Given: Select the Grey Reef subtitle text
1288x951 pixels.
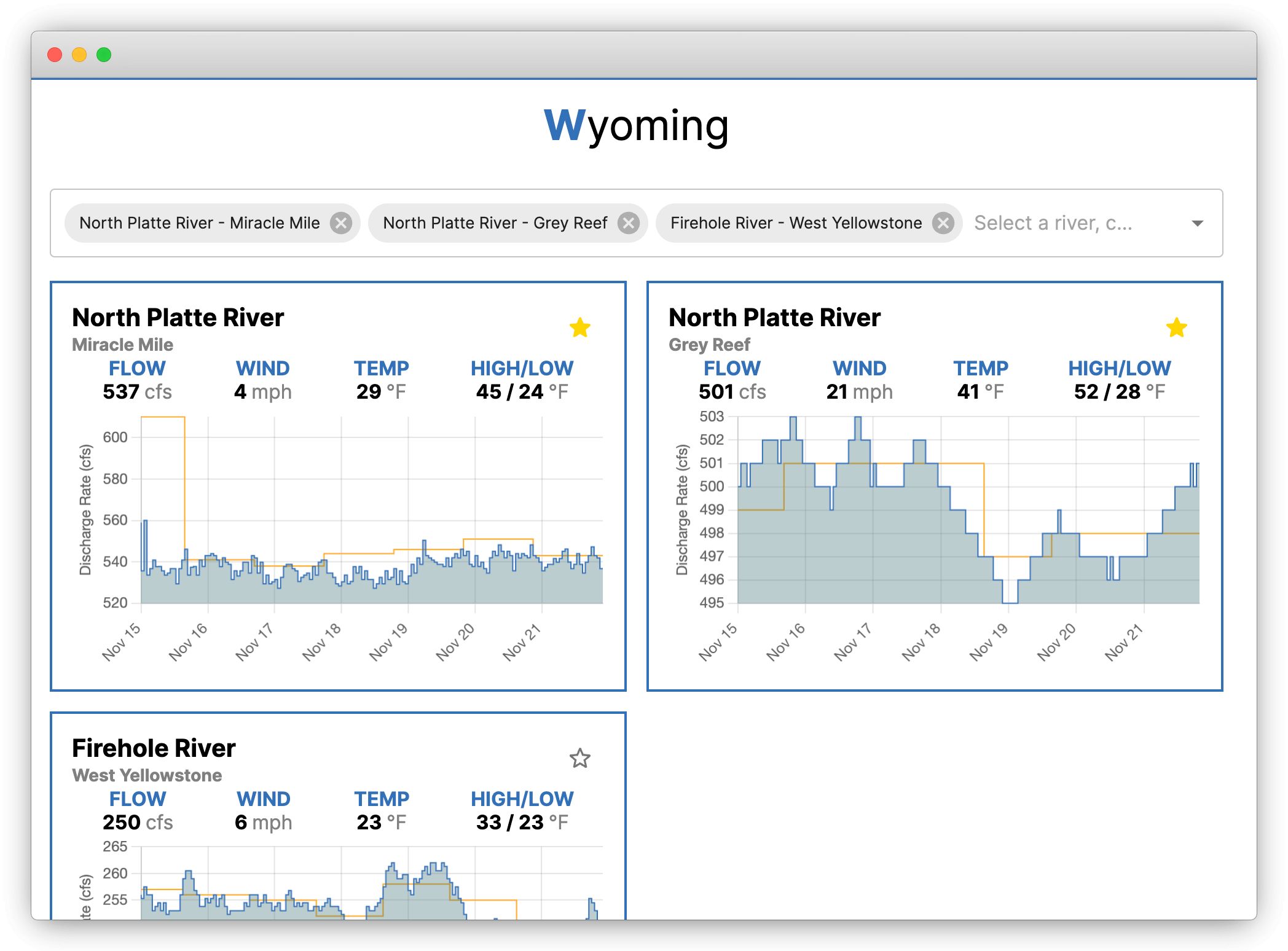Looking at the screenshot, I should pyautogui.click(x=709, y=345).
